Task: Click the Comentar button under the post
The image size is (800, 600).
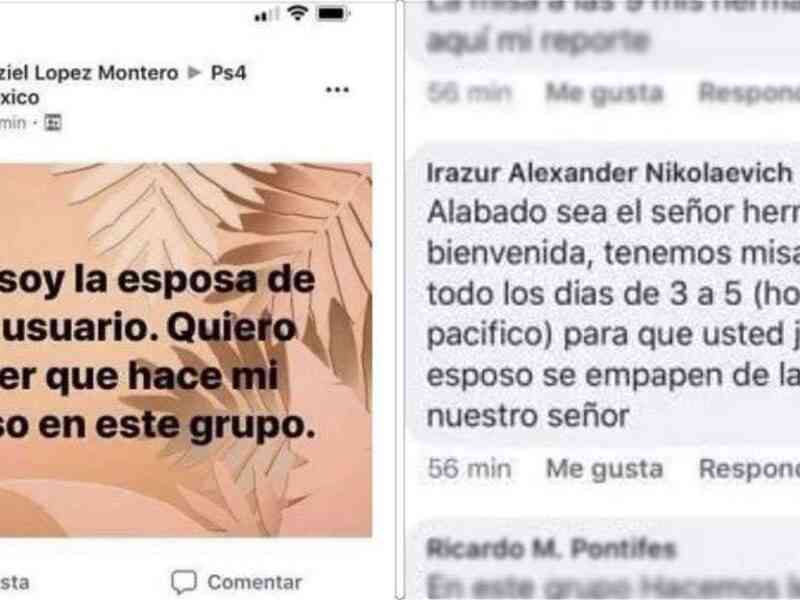Action: coord(236,582)
